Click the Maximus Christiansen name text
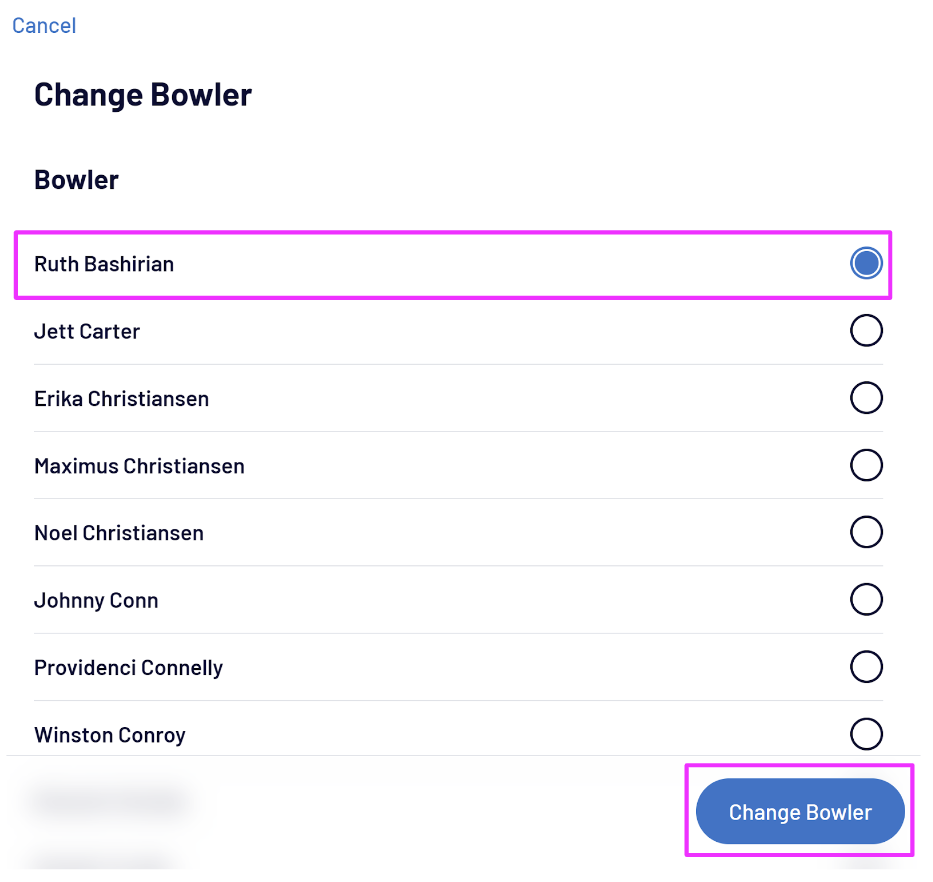This screenshot has width=933, height=882. click(x=139, y=466)
